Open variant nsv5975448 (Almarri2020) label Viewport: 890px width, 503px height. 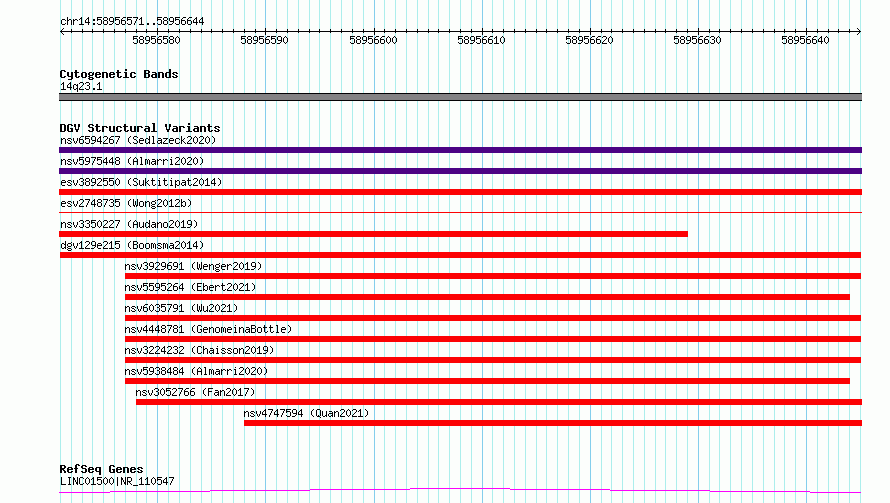point(132,161)
